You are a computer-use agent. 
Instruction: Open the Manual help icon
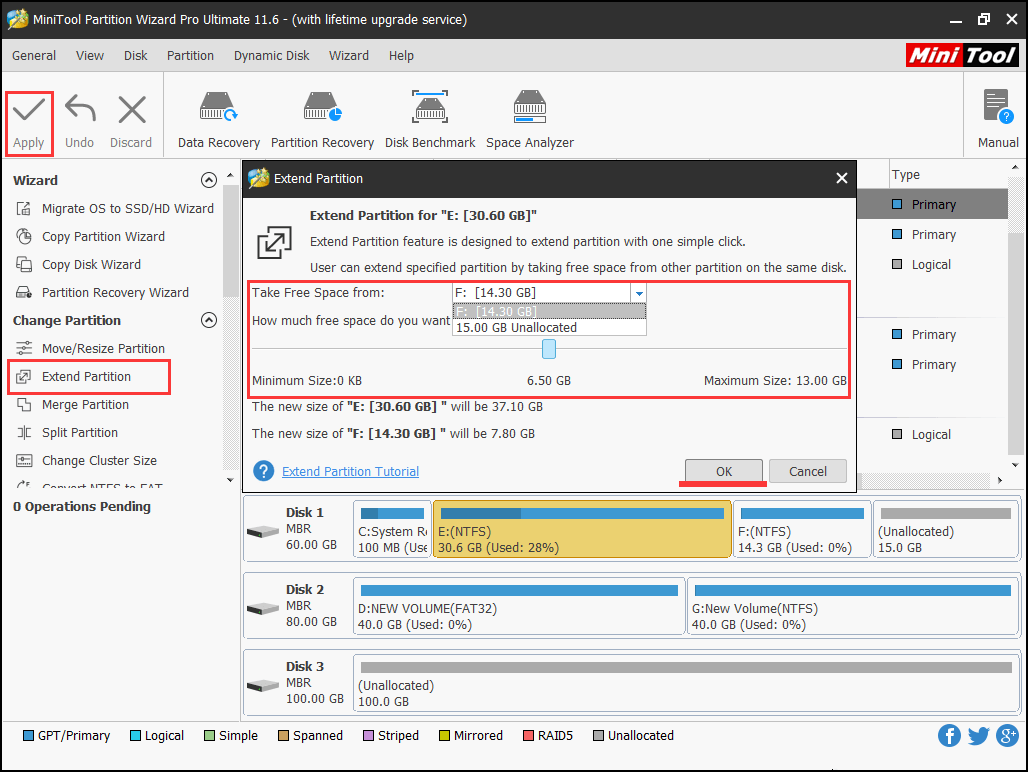[x=998, y=107]
